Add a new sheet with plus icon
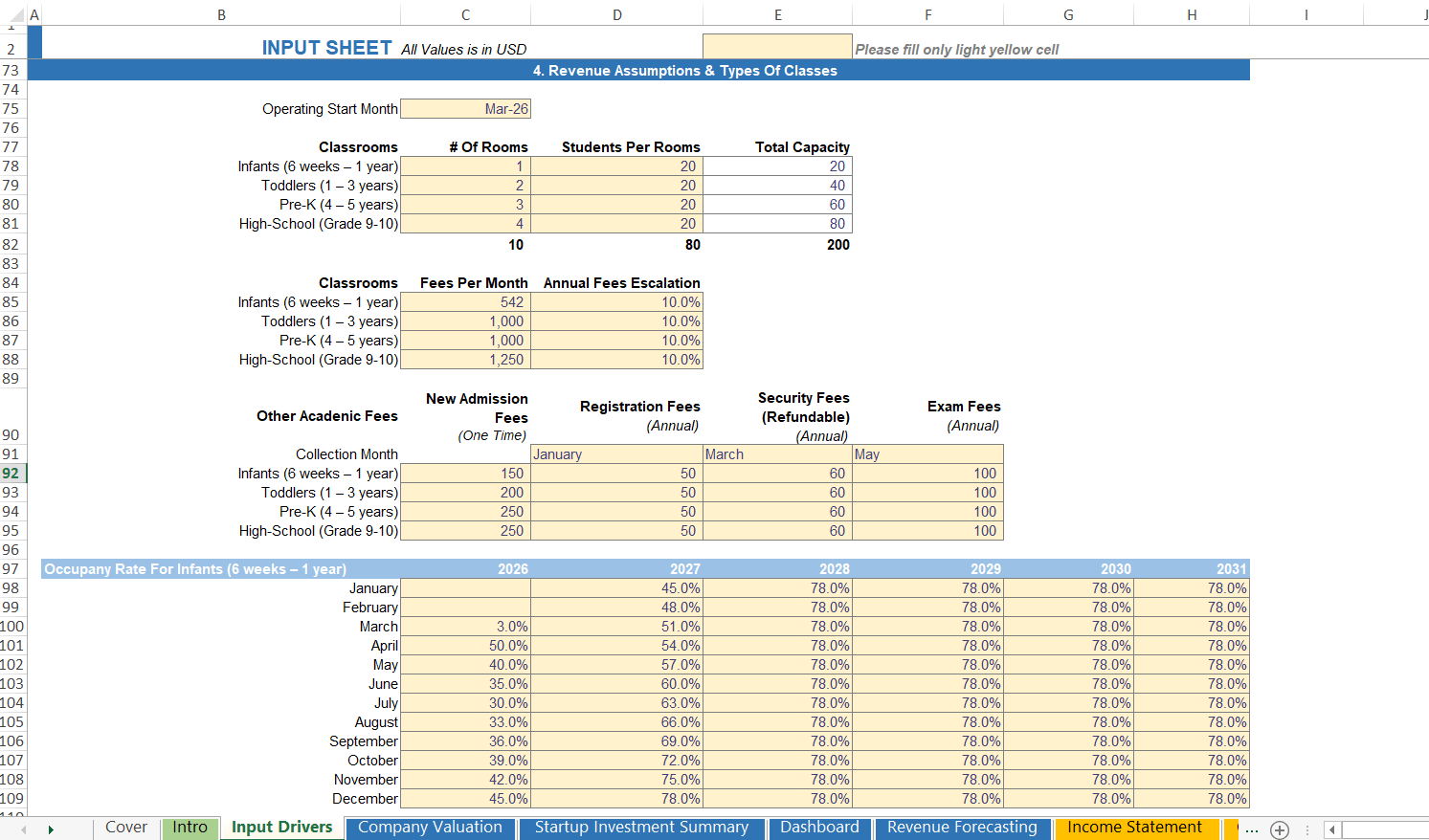This screenshot has width=1429, height=840. pyautogui.click(x=1280, y=829)
